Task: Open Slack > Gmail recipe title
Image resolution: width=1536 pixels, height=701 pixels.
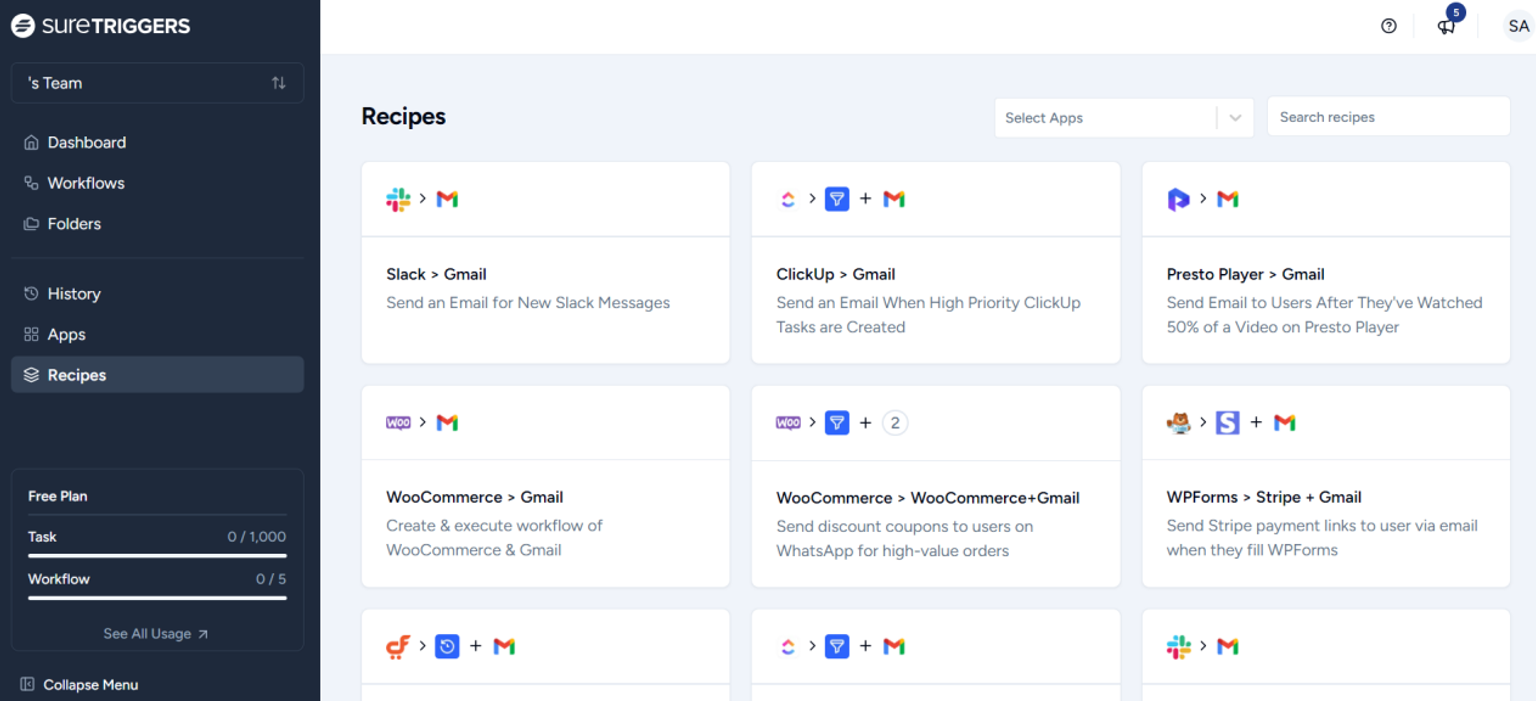Action: tap(436, 274)
